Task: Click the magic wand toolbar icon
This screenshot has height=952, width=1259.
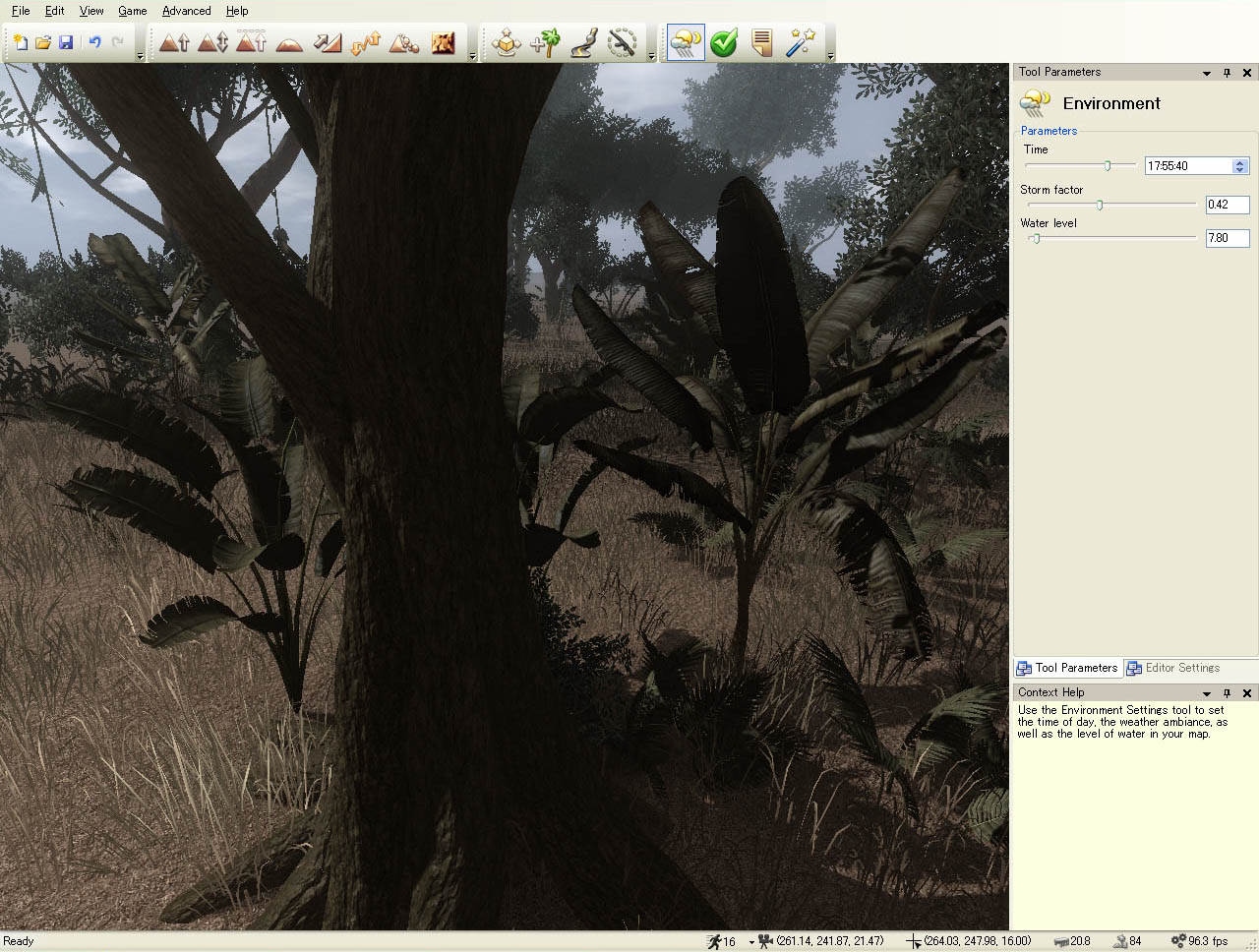Action: point(801,42)
